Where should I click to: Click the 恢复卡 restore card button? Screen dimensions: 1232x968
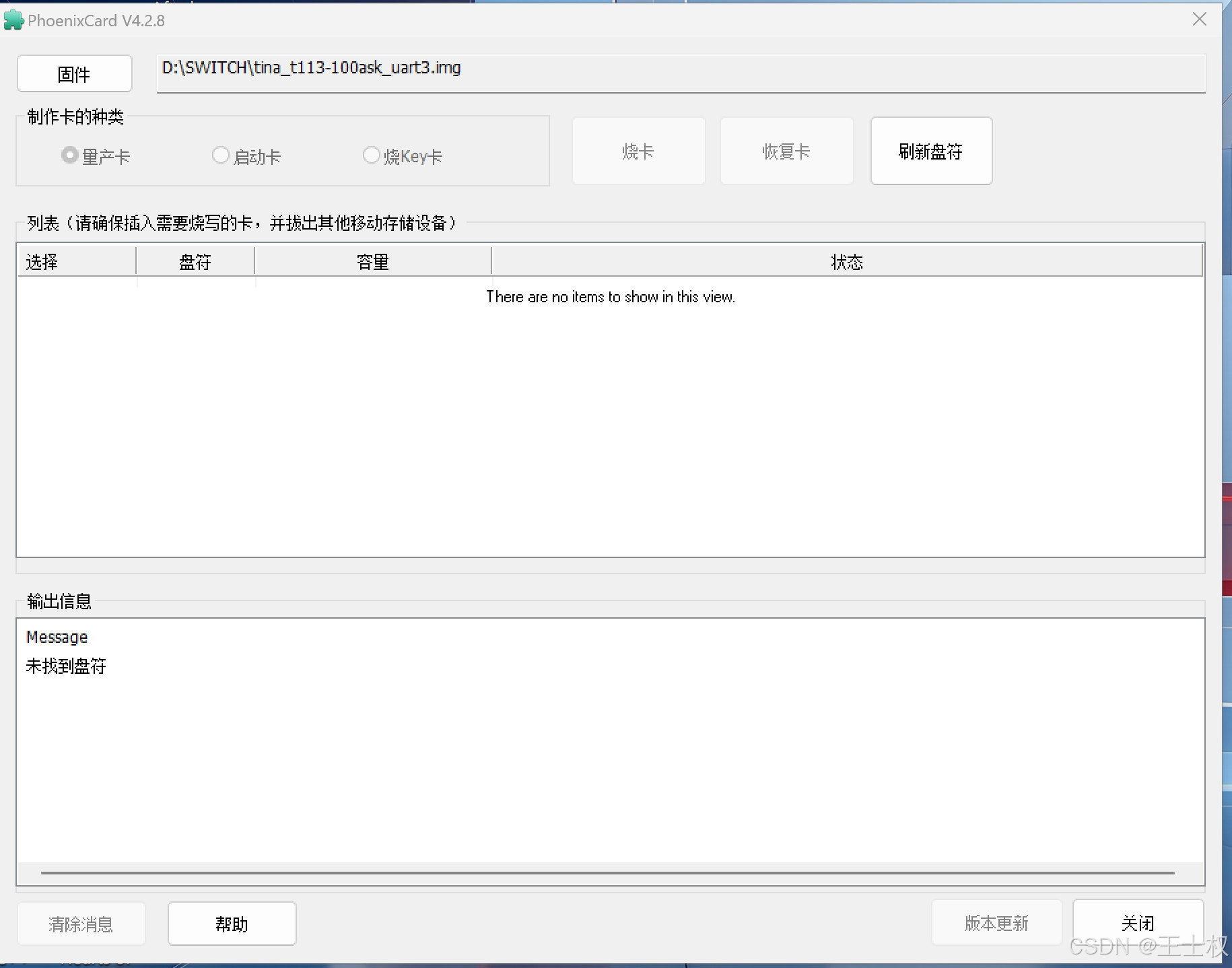(786, 151)
